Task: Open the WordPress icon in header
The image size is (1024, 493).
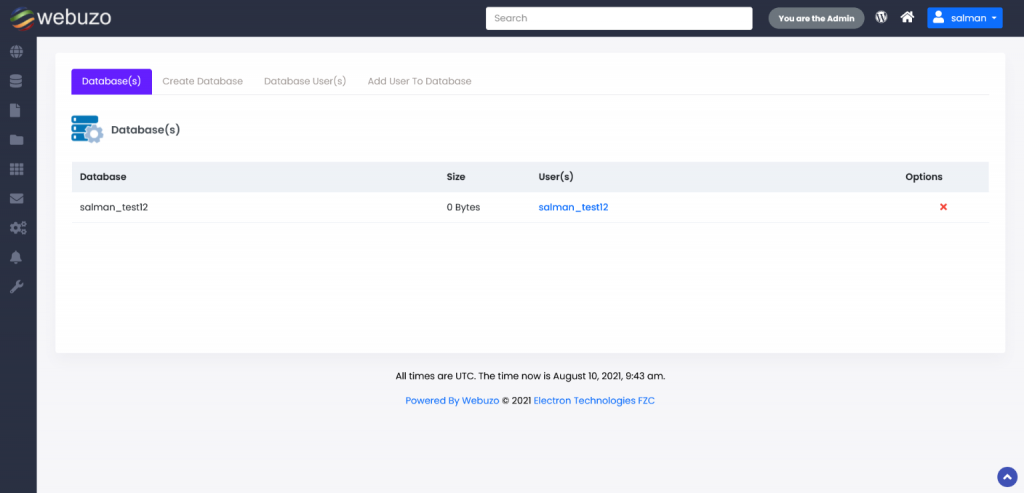Action: (881, 17)
